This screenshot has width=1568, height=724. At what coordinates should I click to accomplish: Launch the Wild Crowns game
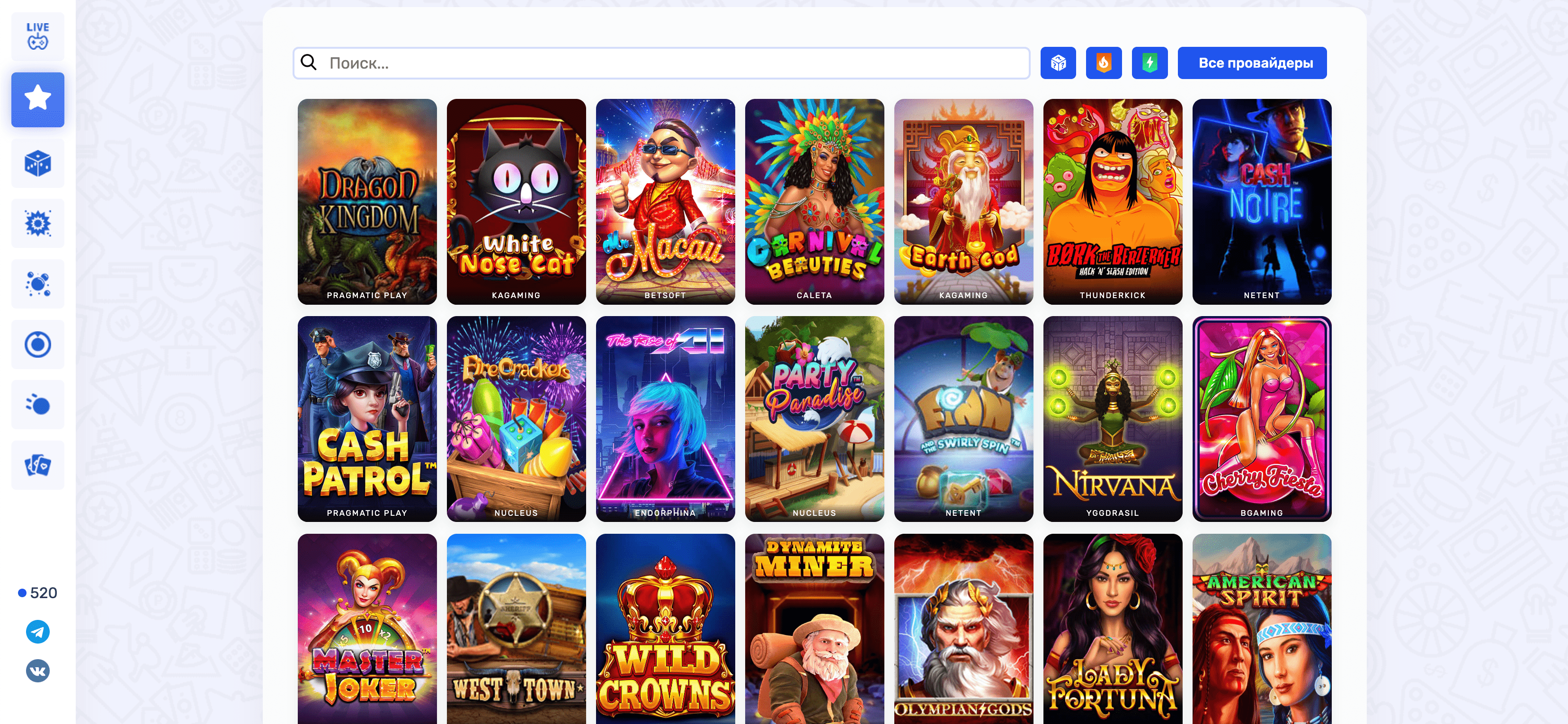(665, 629)
